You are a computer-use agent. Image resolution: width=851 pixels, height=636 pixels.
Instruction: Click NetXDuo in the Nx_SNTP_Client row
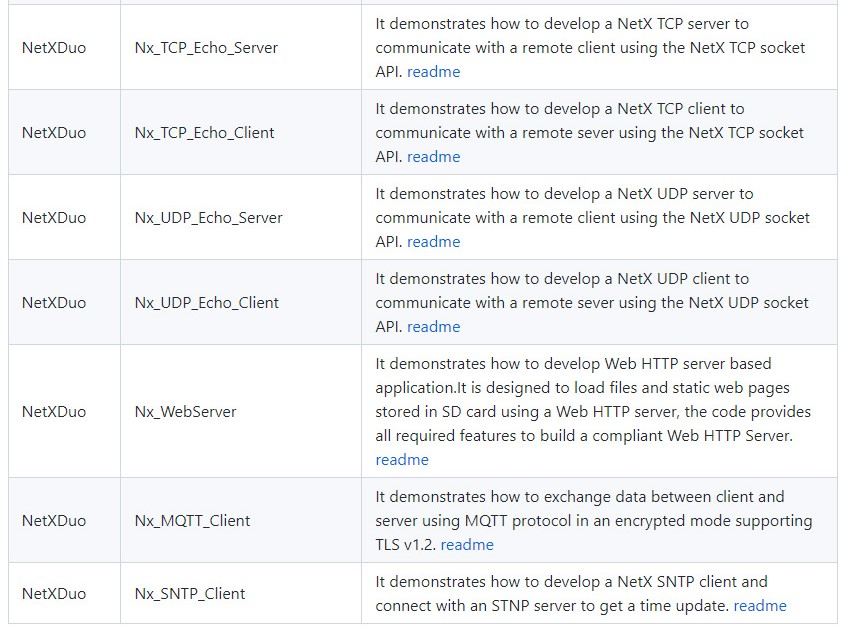54,594
